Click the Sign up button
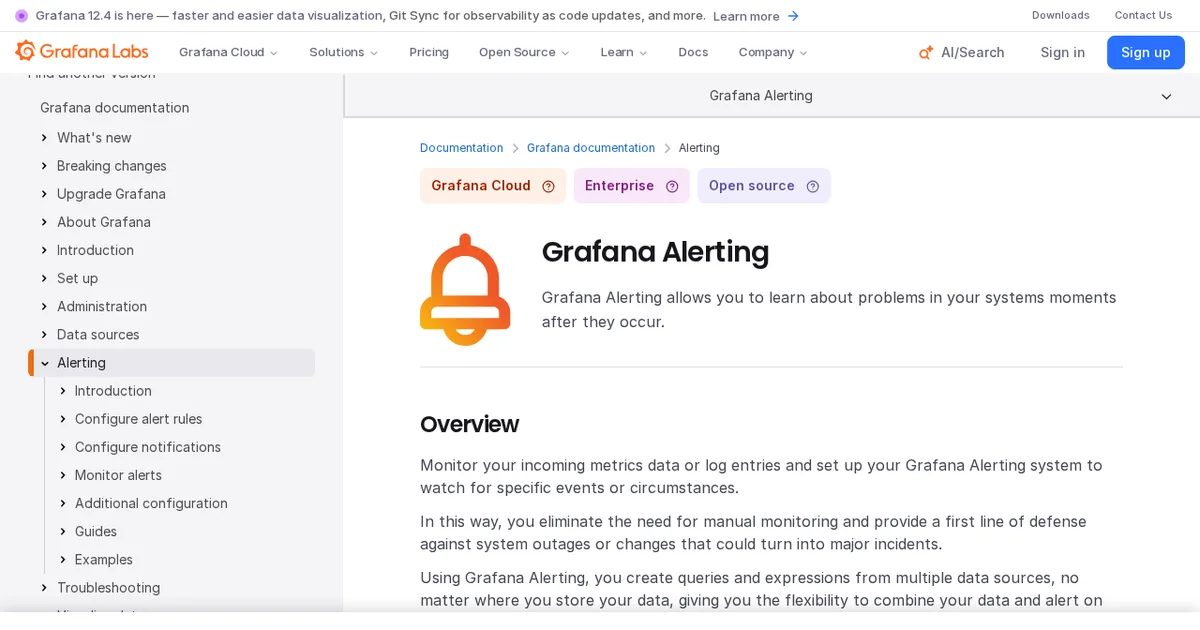 [1146, 52]
